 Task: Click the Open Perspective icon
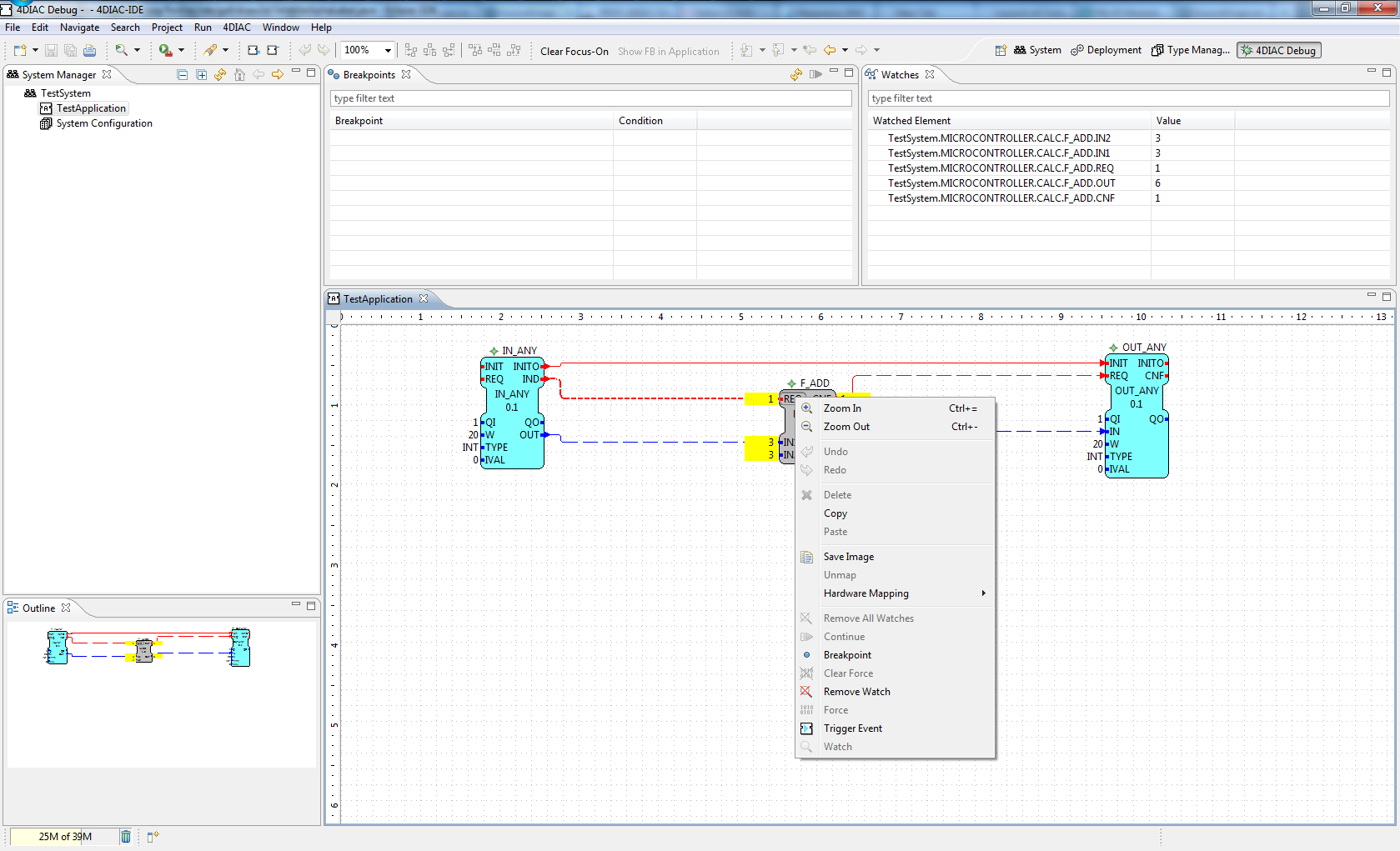click(1001, 51)
